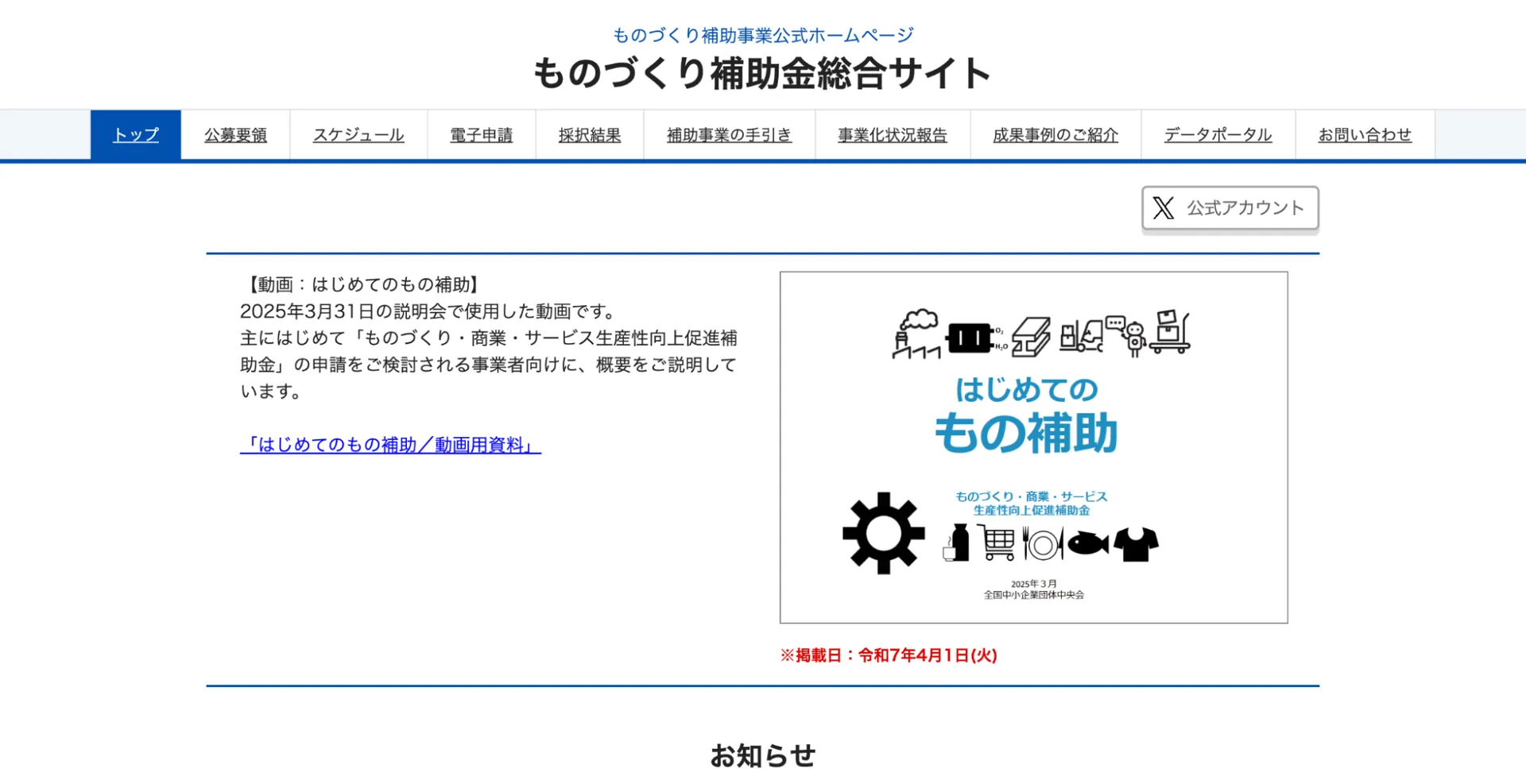
Task: Open the 公式アカウント button
Action: coord(1230,208)
